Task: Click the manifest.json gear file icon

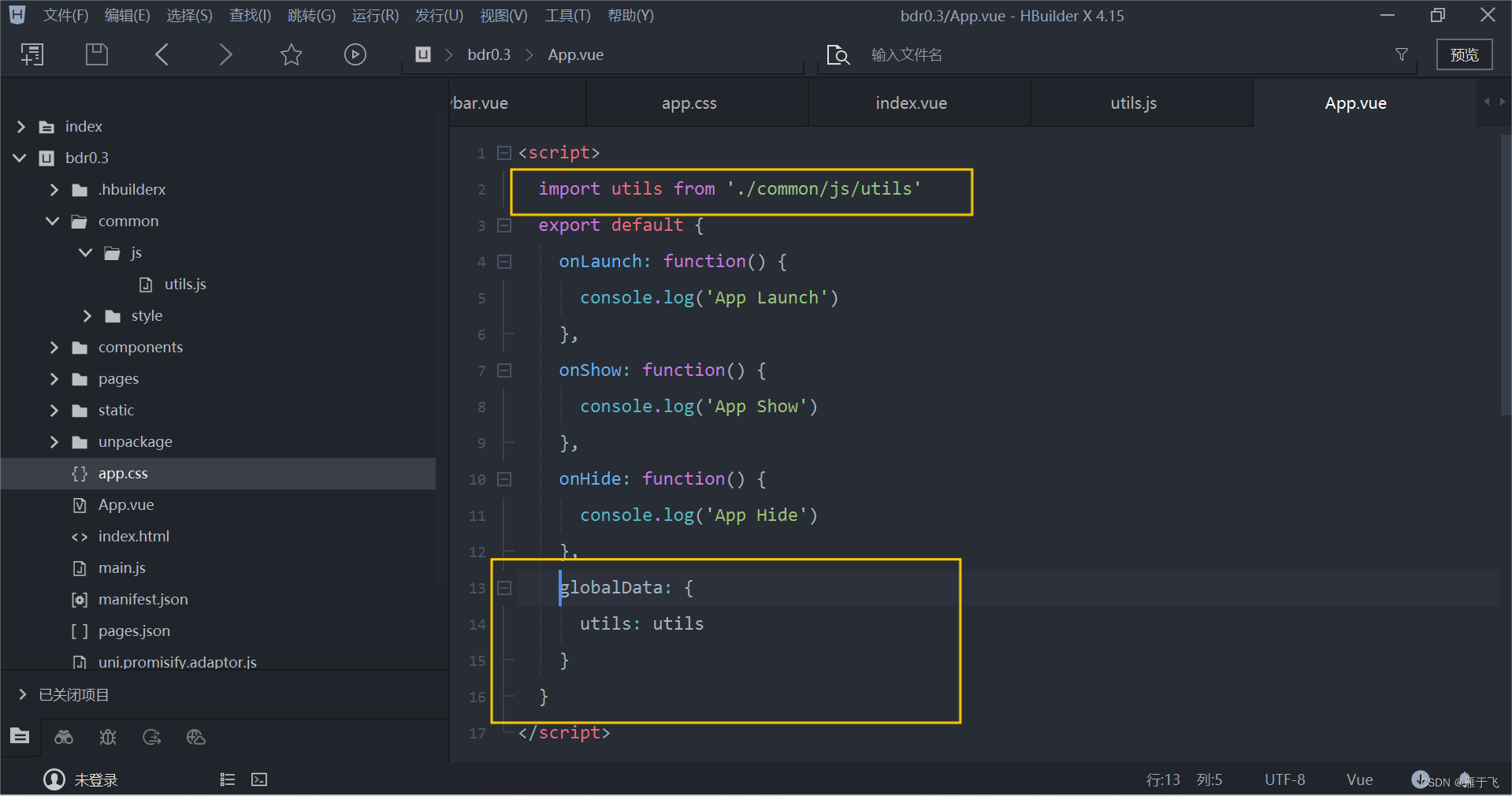Action: [80, 600]
